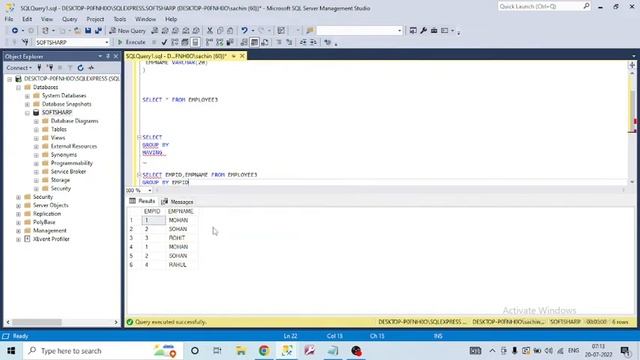
Task: Expand the Tables folder node
Action: coord(36,129)
